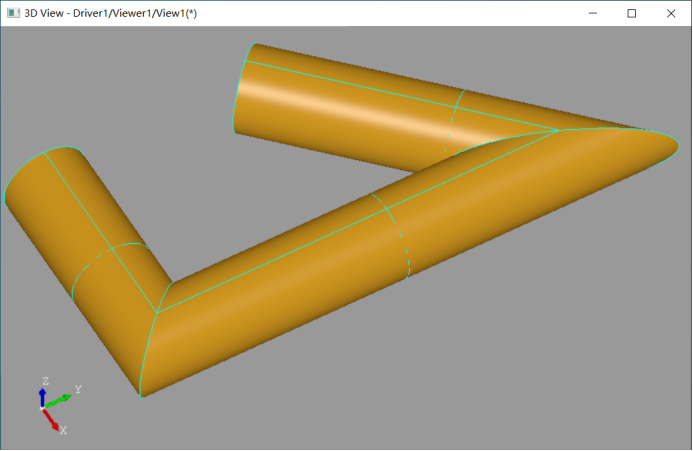
Task: Click the green Y axis arrow
Action: coord(58,401)
